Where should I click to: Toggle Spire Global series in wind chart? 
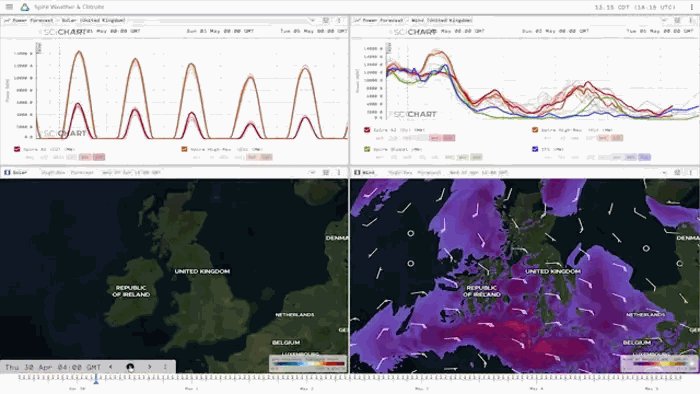pos(367,149)
